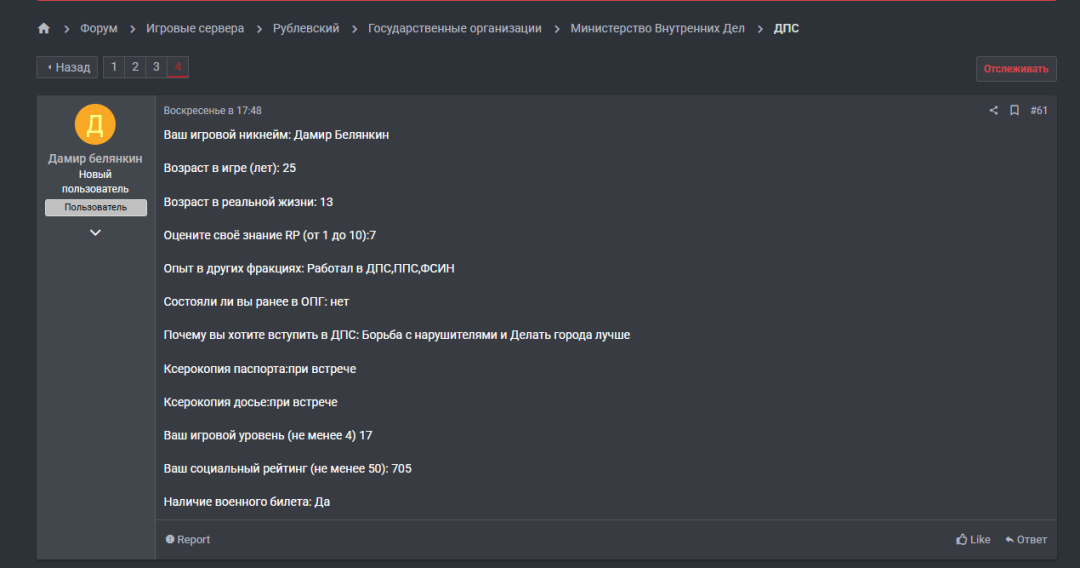Open the orange Д user avatar
1080x568 pixels.
coord(95,125)
